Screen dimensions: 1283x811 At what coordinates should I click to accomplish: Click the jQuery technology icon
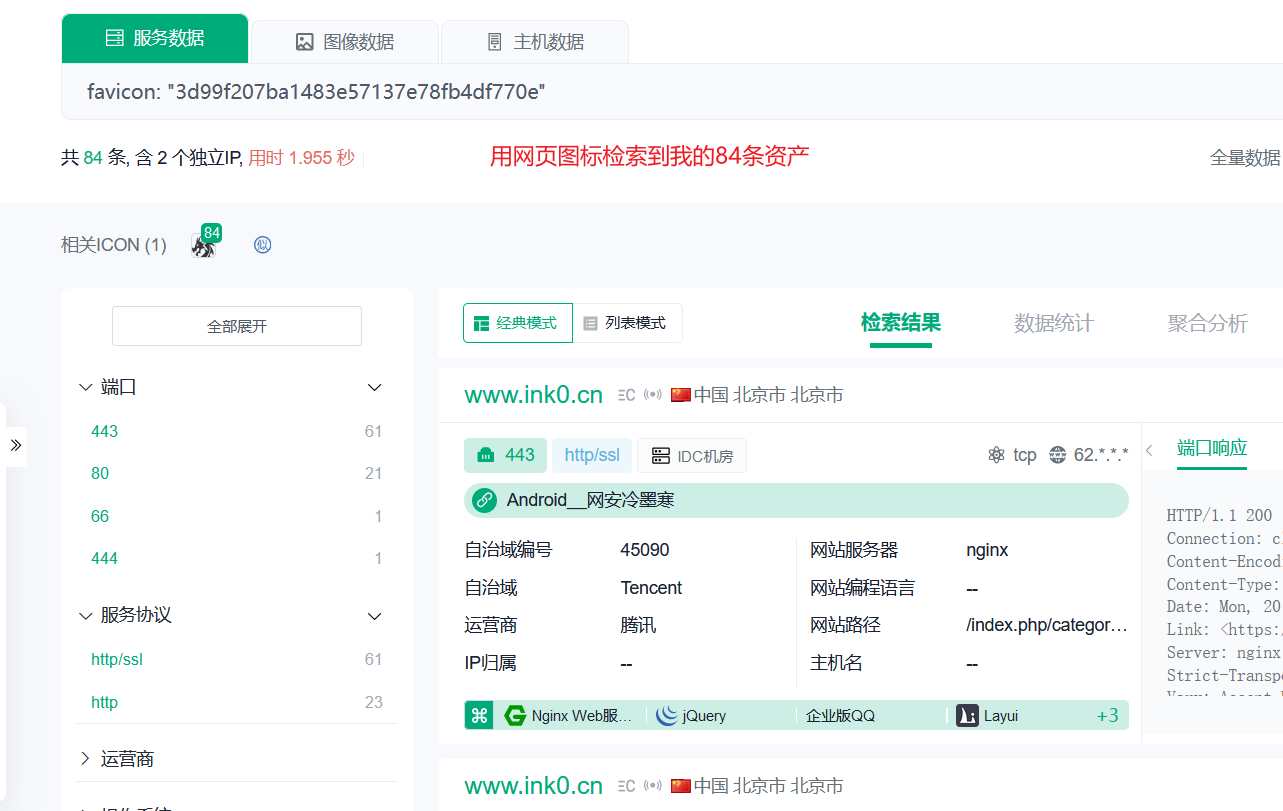666,715
